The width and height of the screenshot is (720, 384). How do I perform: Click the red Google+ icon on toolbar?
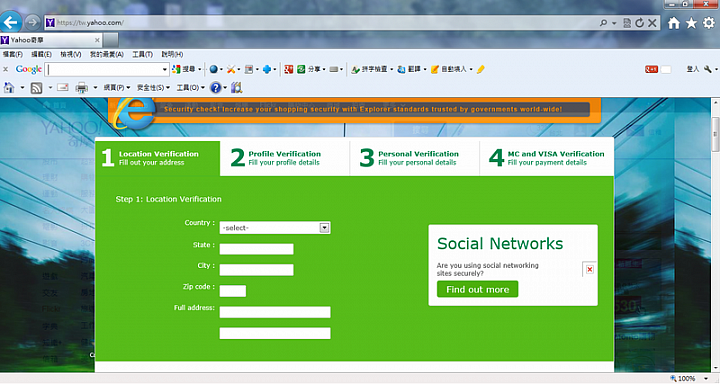tap(288, 69)
